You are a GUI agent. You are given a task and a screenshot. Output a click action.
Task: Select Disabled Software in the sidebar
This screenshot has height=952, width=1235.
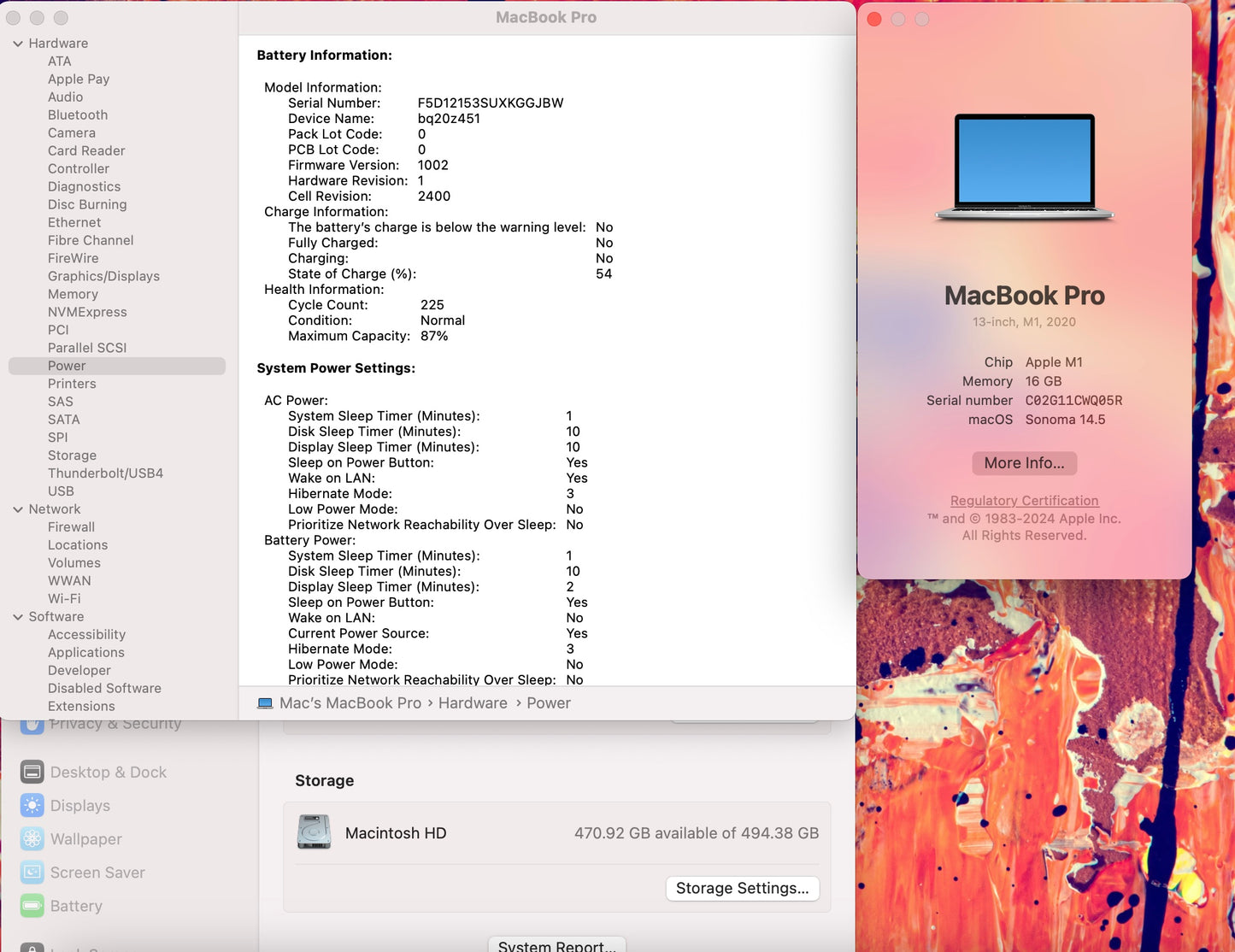pos(104,690)
